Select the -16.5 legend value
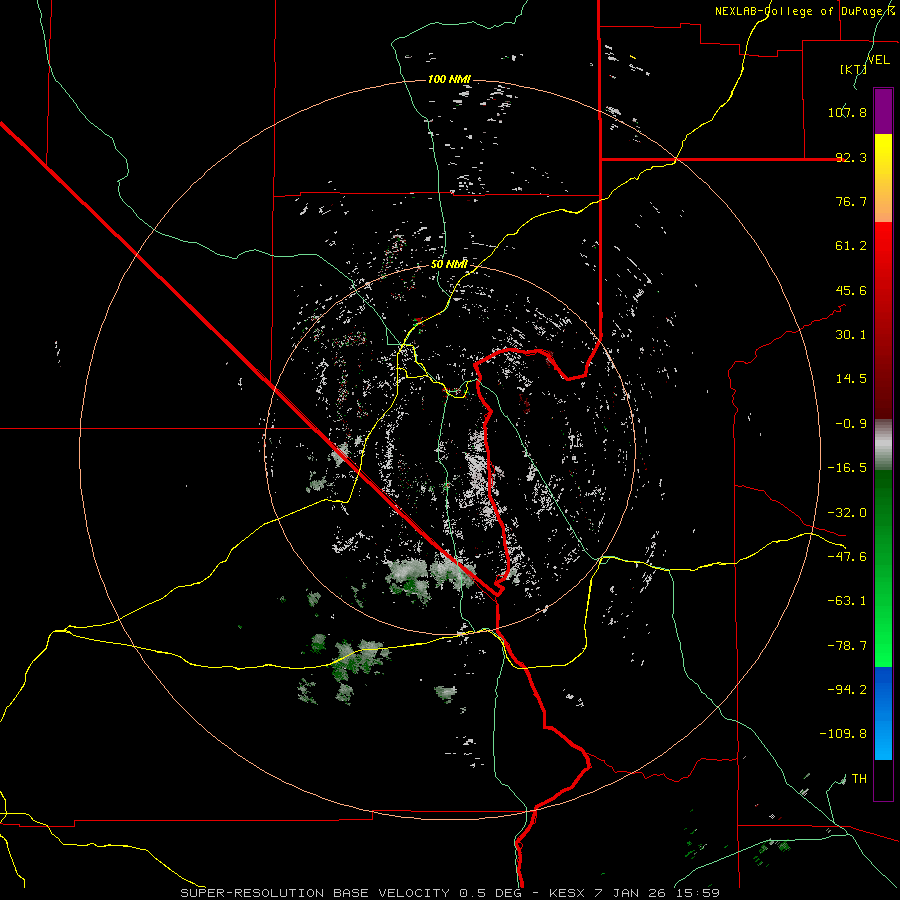Screen dimensions: 900x900 pos(847,468)
